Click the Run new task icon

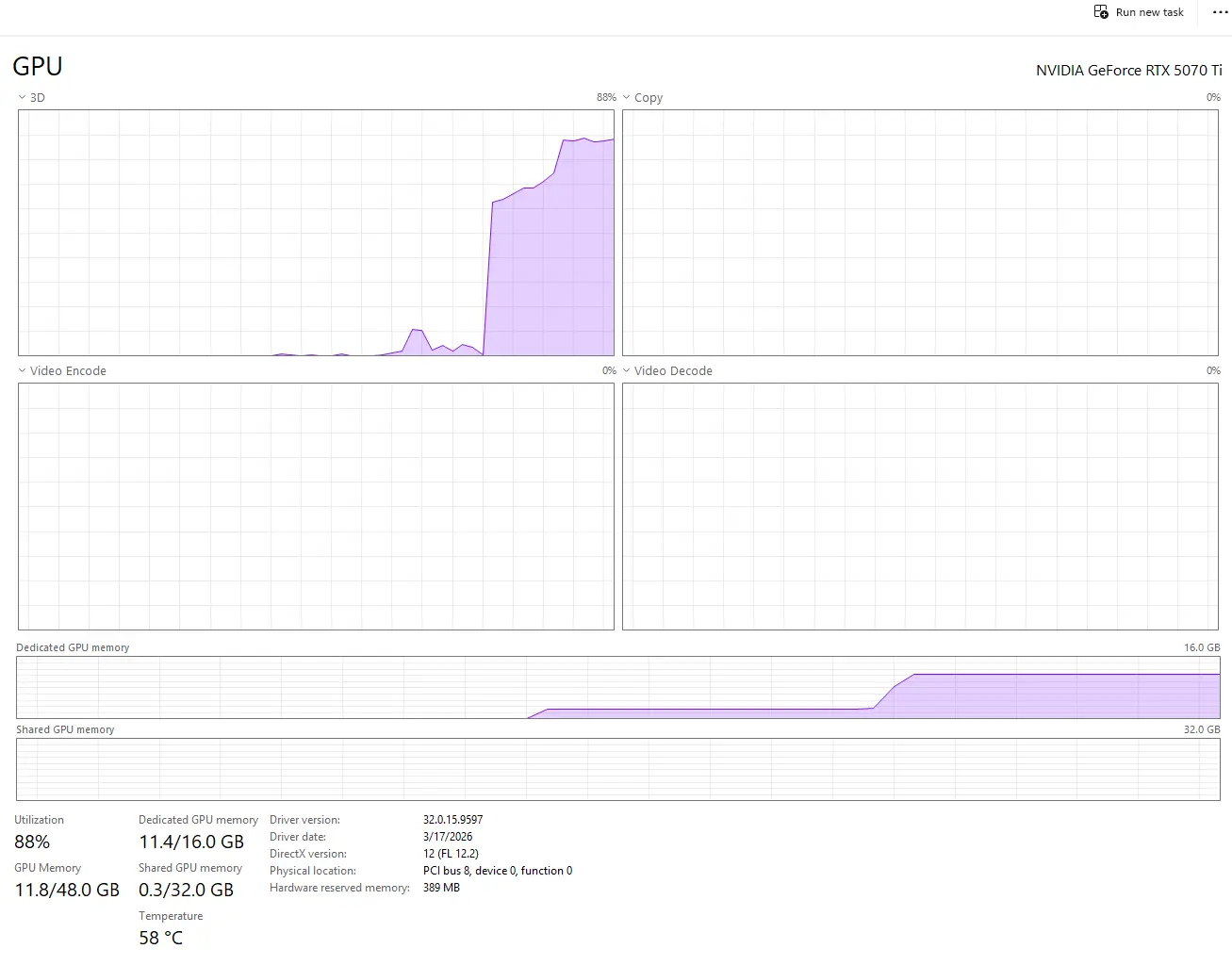[x=1101, y=12]
